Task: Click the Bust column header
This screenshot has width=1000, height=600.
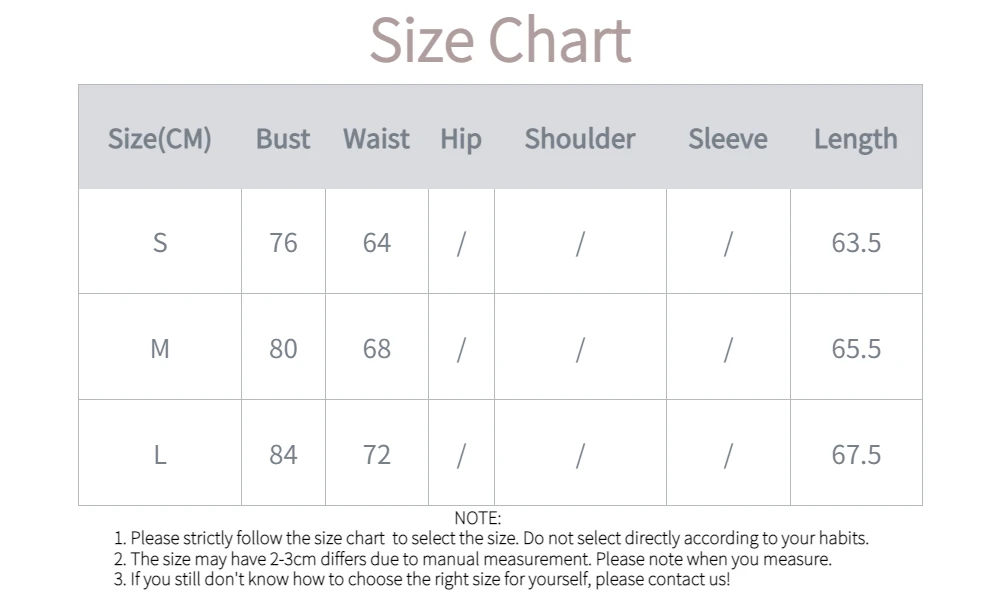Action: 283,138
